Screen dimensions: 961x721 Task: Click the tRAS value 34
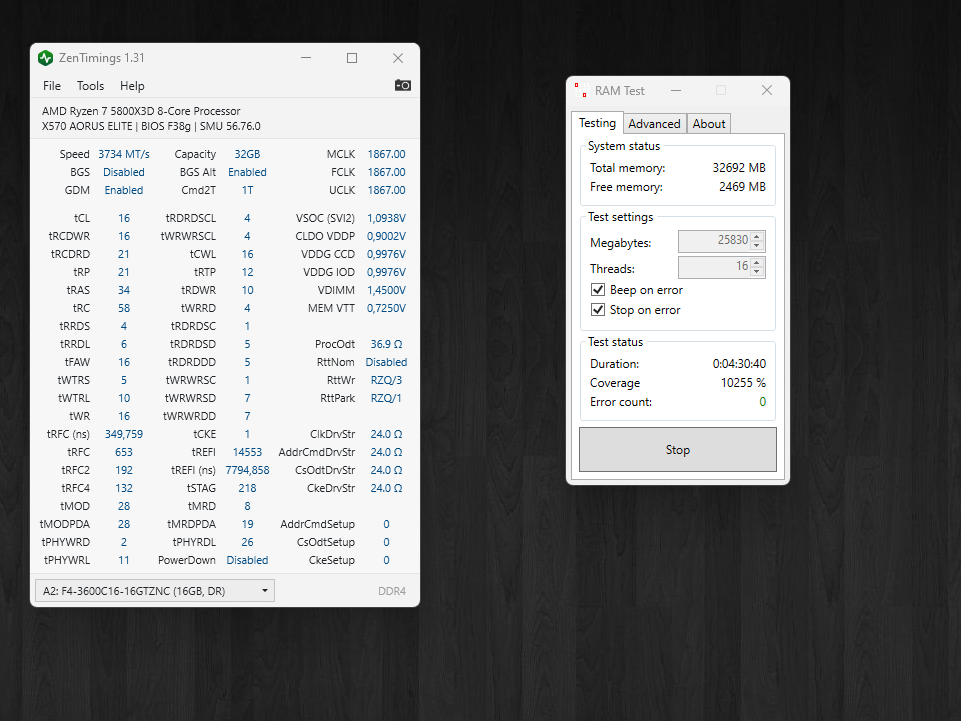click(x=124, y=290)
